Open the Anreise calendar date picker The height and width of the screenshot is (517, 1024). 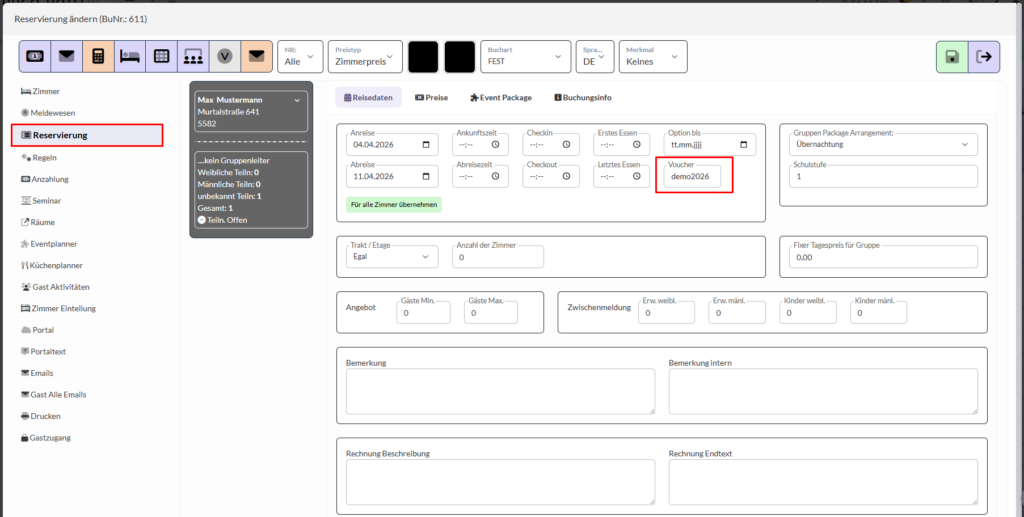click(x=428, y=146)
